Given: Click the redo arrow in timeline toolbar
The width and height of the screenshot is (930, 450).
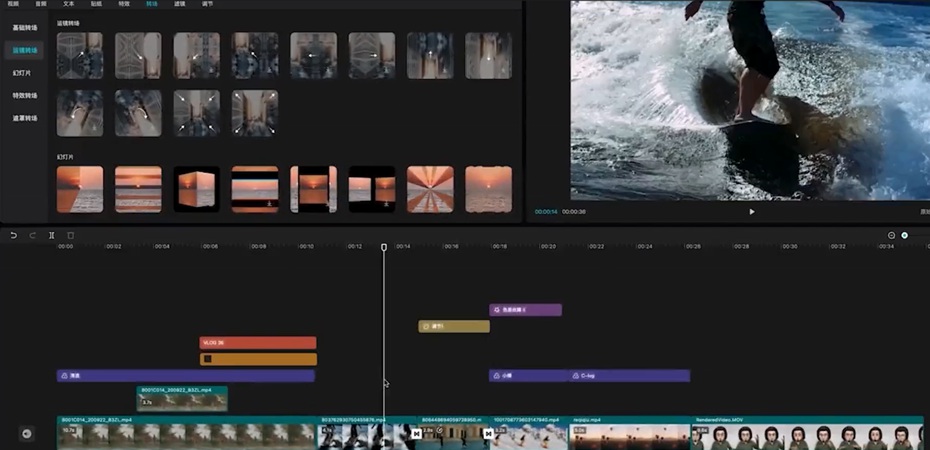Looking at the screenshot, I should tap(33, 235).
